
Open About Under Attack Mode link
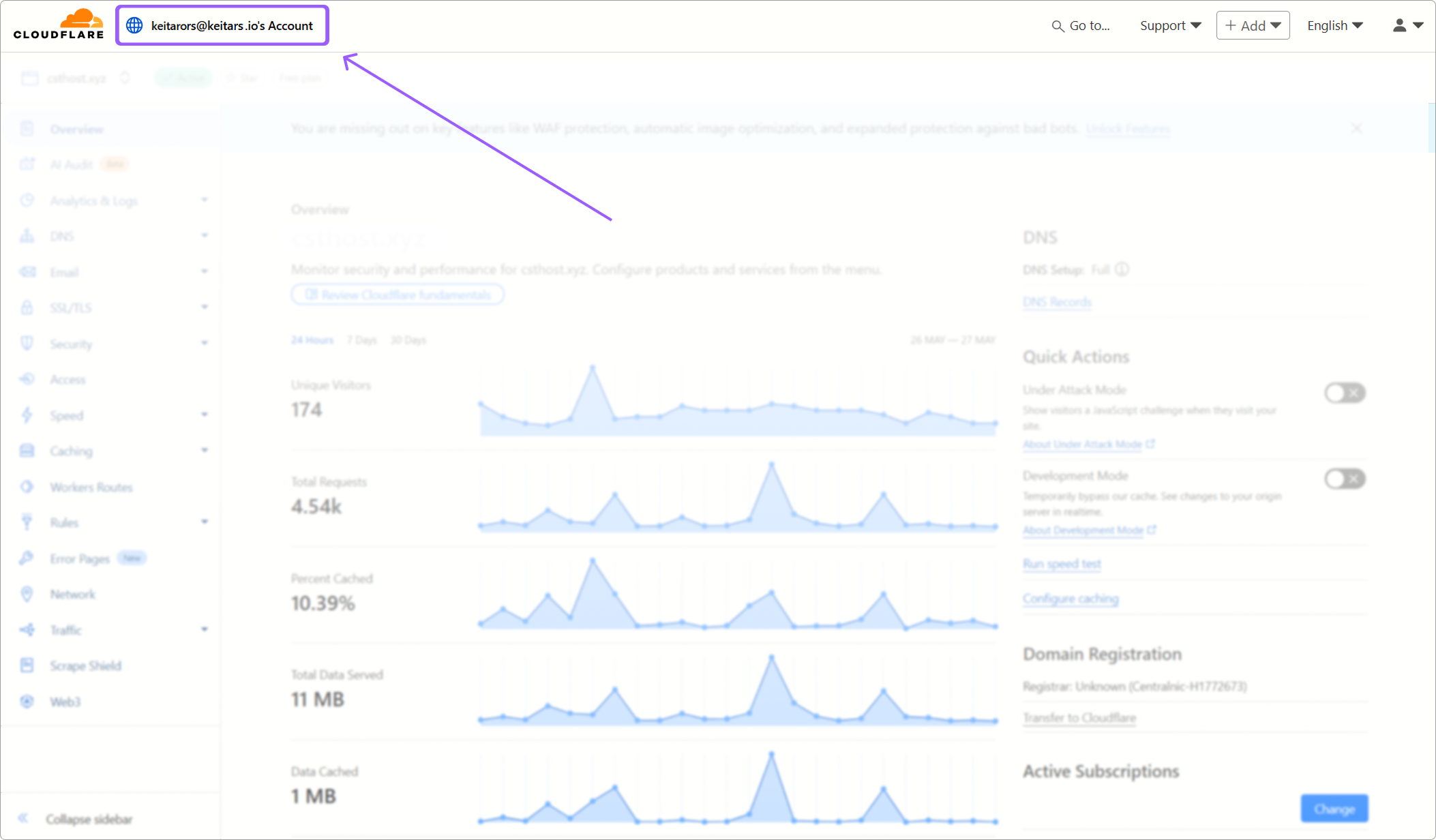(1088, 445)
